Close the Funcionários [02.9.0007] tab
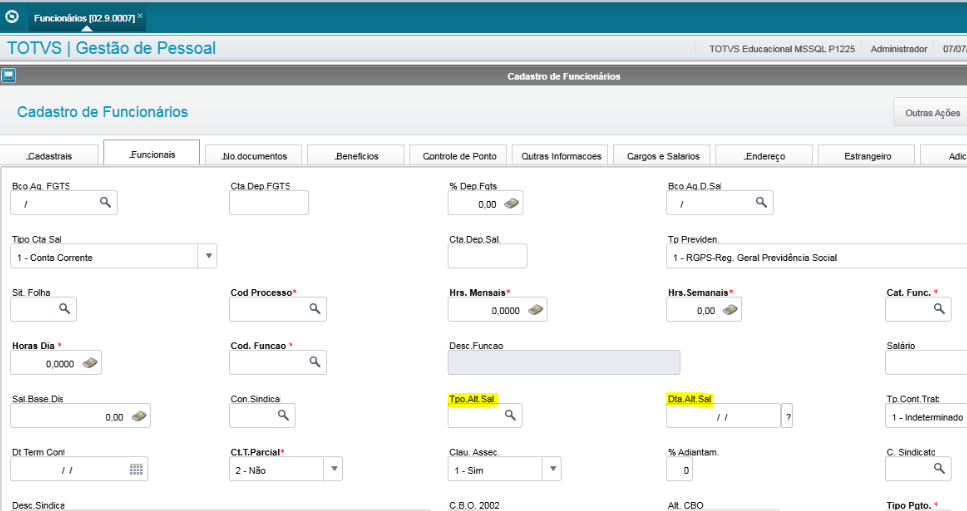This screenshot has height=511, width=967. coord(140,15)
